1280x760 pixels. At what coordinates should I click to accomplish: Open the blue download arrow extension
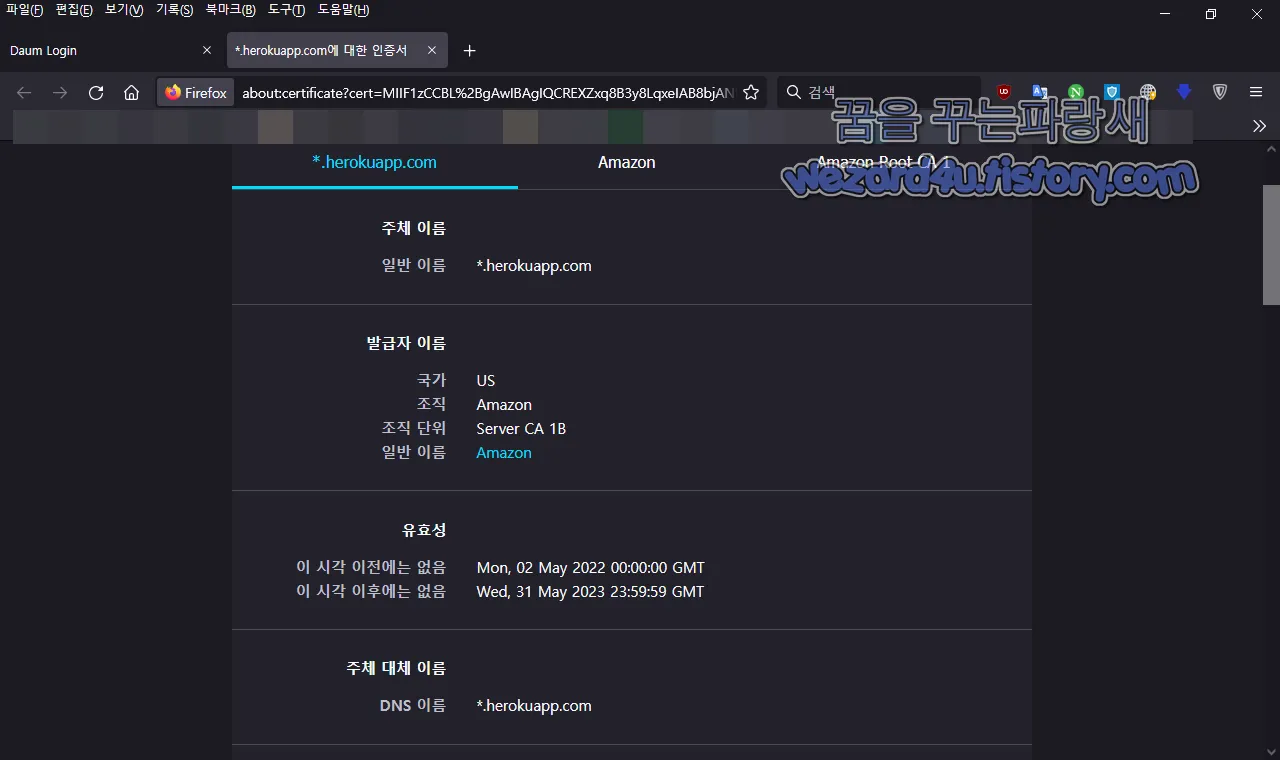pyautogui.click(x=1184, y=92)
